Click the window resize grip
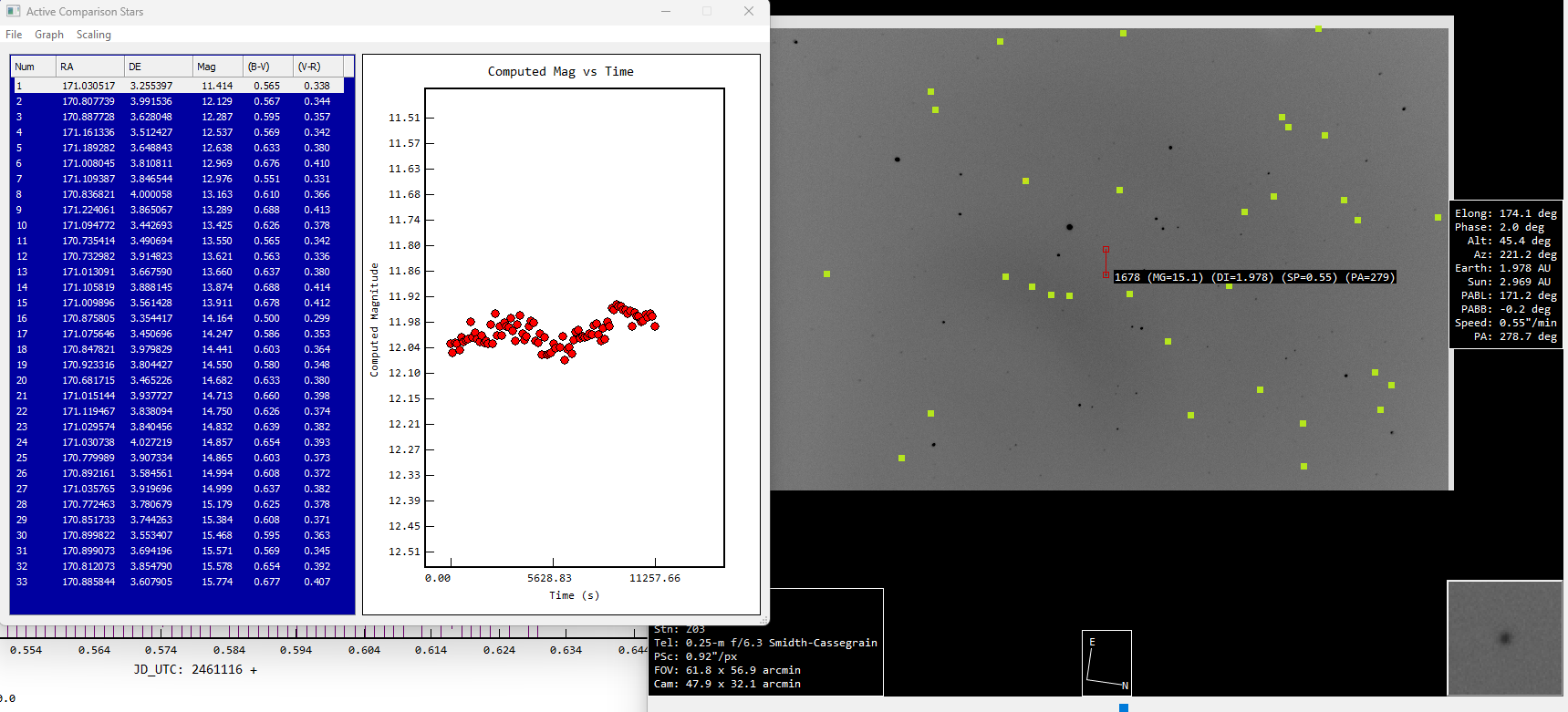The width and height of the screenshot is (1568, 712). tap(763, 620)
